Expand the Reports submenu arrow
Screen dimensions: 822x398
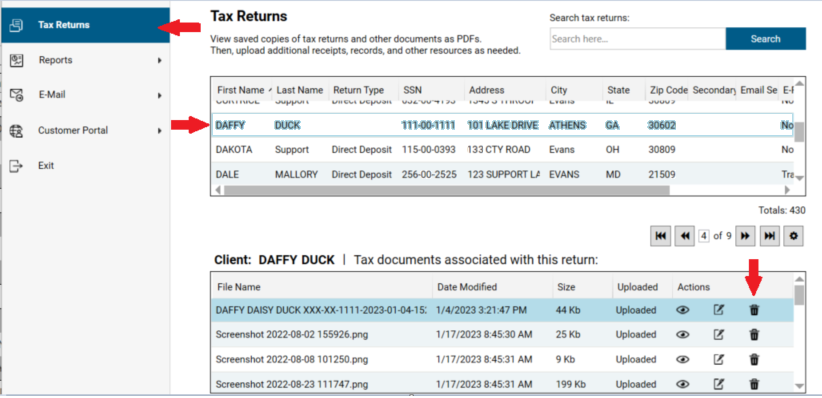pyautogui.click(x=159, y=61)
